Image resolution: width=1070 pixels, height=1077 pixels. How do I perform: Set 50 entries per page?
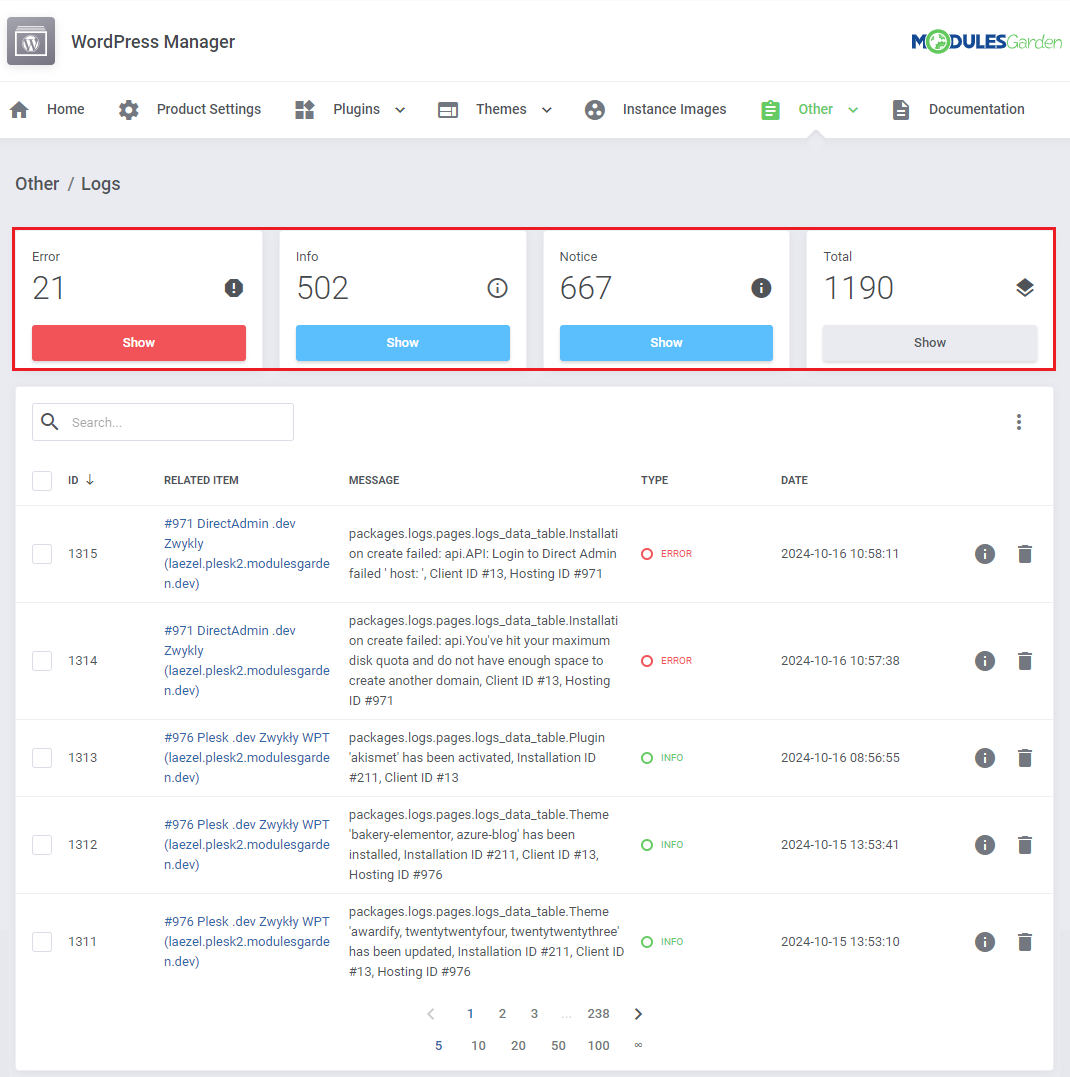click(558, 1045)
